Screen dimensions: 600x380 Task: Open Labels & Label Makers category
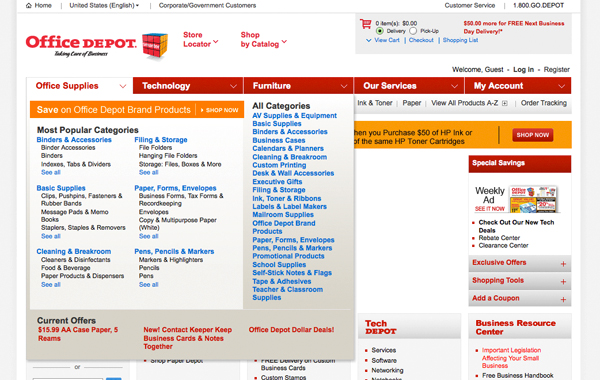pos(289,207)
